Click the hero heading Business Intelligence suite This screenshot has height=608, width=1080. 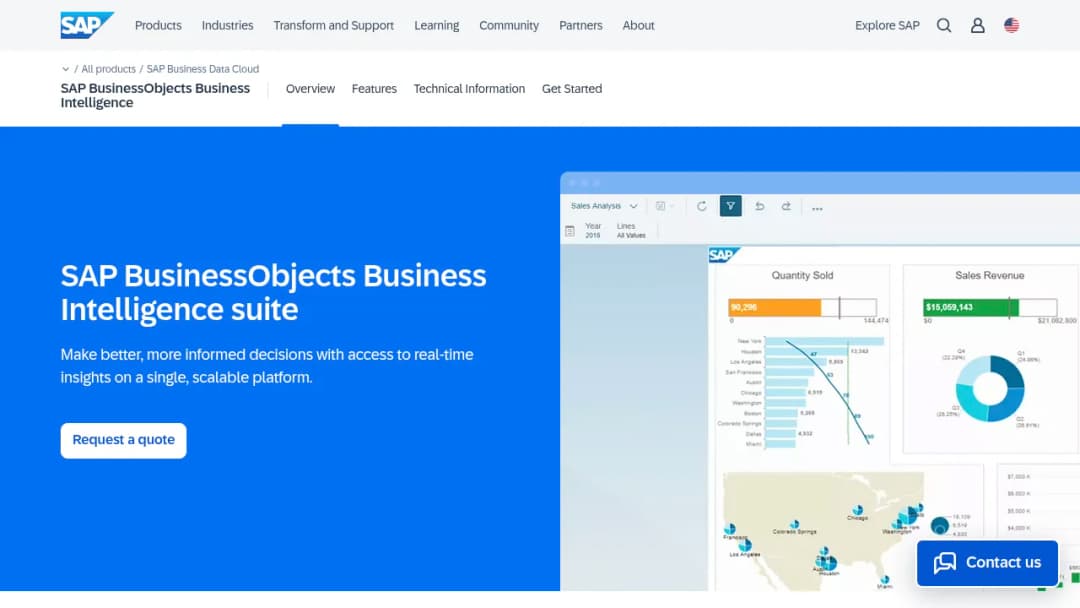coord(273,293)
